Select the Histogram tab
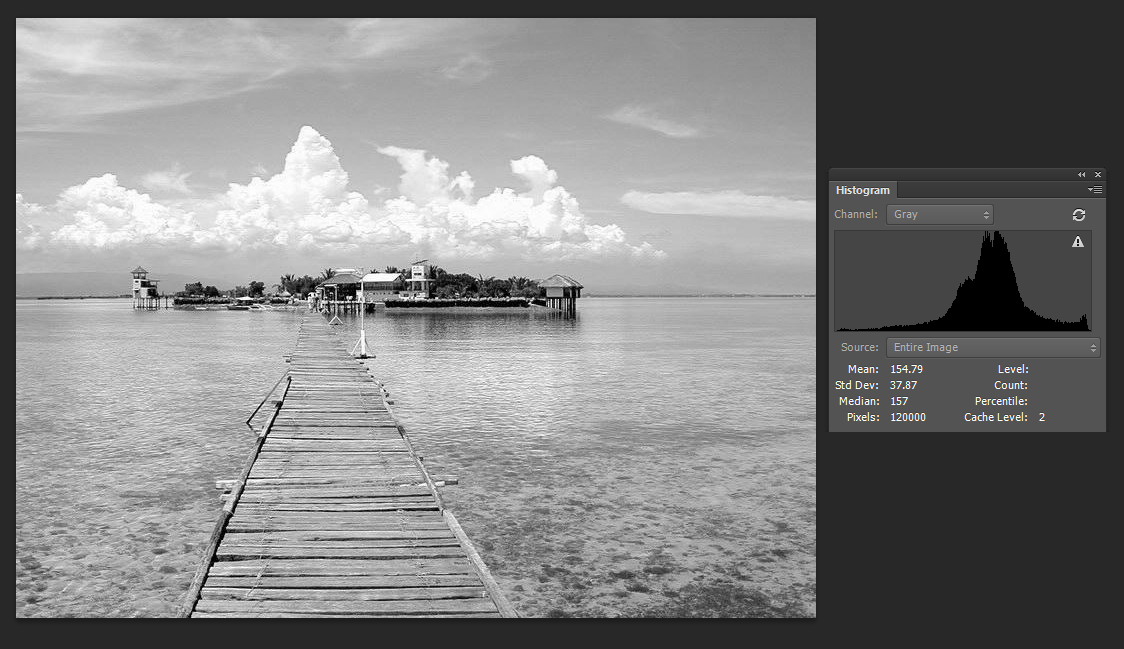 click(x=862, y=190)
